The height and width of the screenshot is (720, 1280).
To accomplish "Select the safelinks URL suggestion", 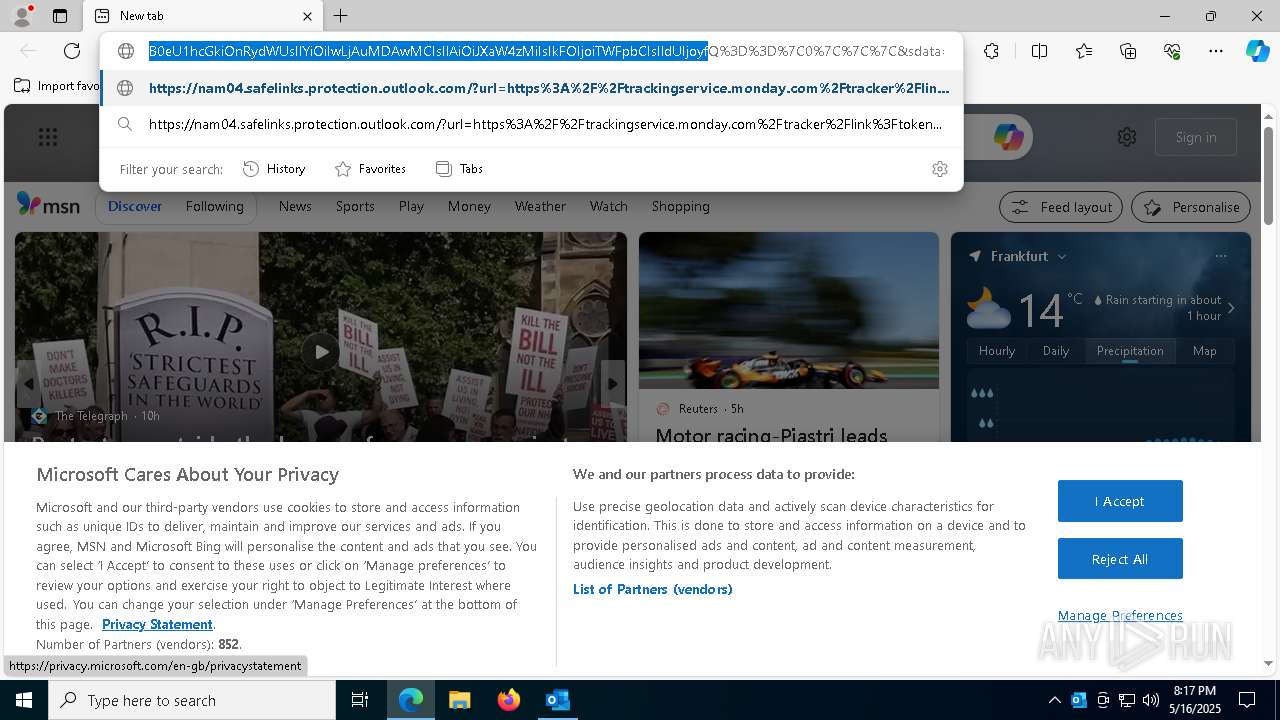I will click(x=532, y=88).
